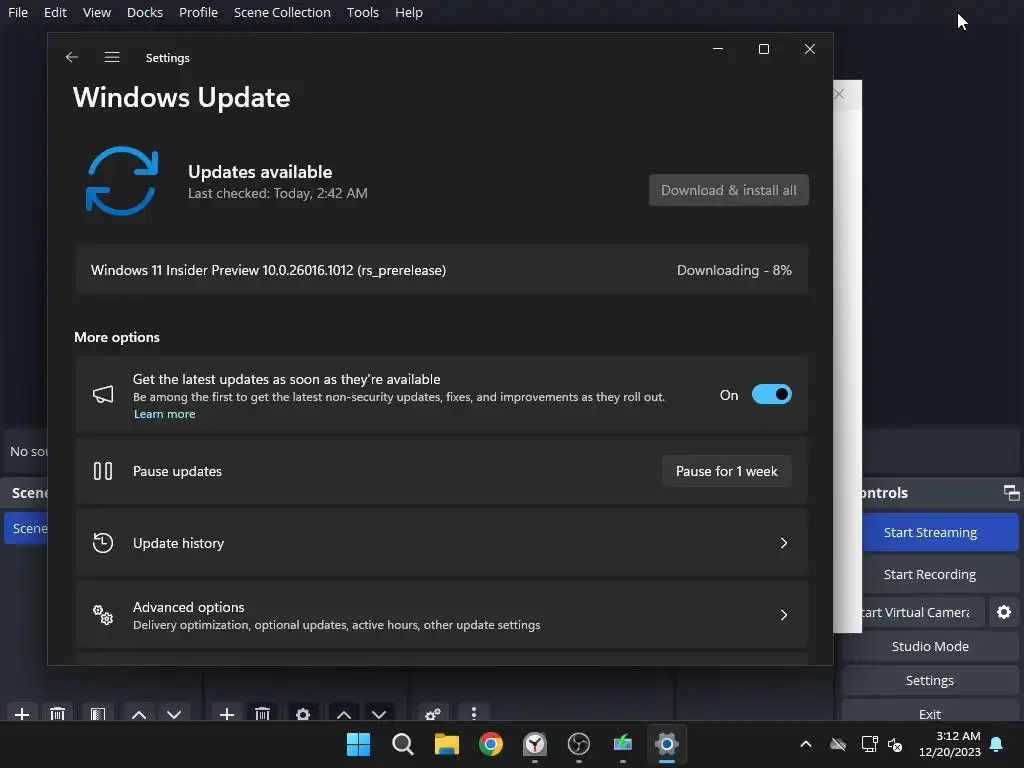The height and width of the screenshot is (768, 1024).
Task: Open the Settings hamburger navigation menu
Action: [112, 57]
